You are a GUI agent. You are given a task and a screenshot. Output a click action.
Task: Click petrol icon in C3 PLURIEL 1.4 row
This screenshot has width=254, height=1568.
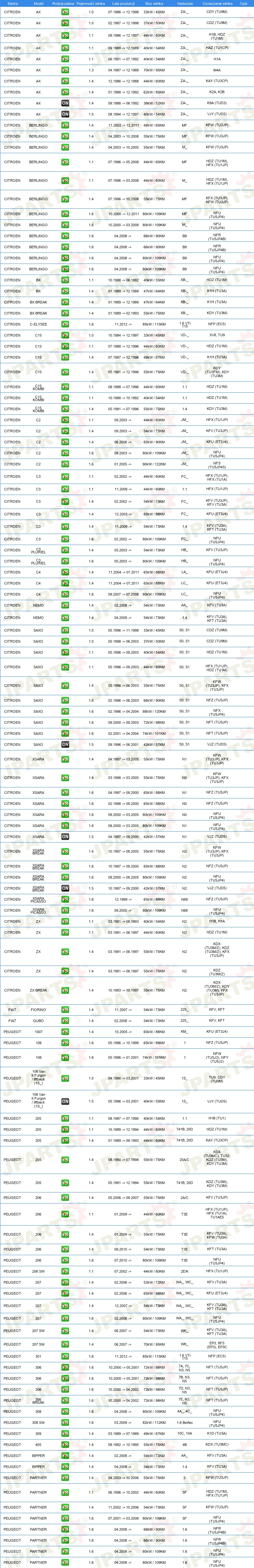[65, 550]
